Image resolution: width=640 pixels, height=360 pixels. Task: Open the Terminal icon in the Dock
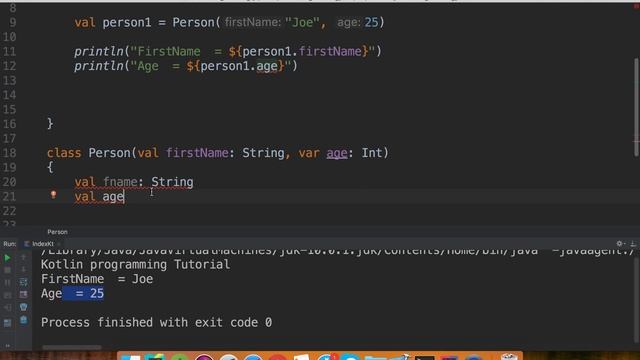[424, 358]
